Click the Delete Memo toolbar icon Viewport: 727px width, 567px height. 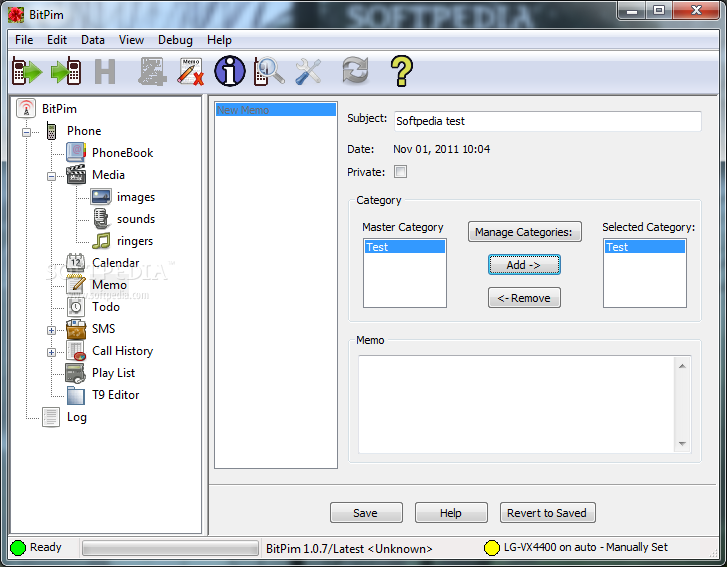tap(191, 71)
